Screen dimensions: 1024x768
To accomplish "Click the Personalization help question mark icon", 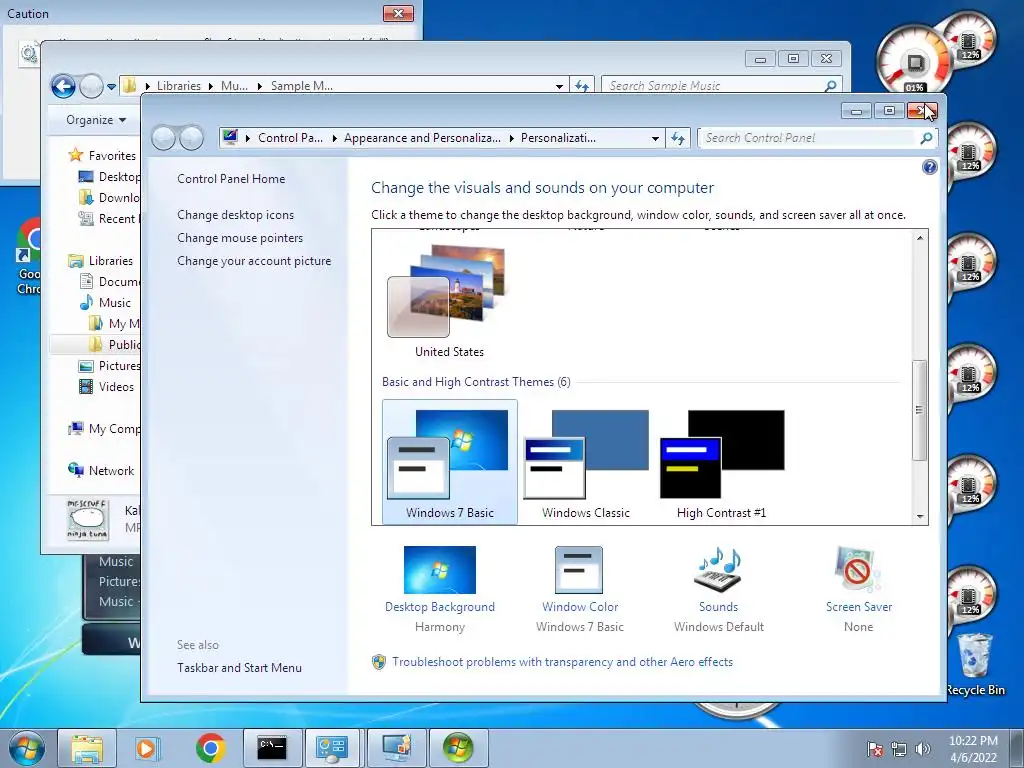I will tap(929, 167).
